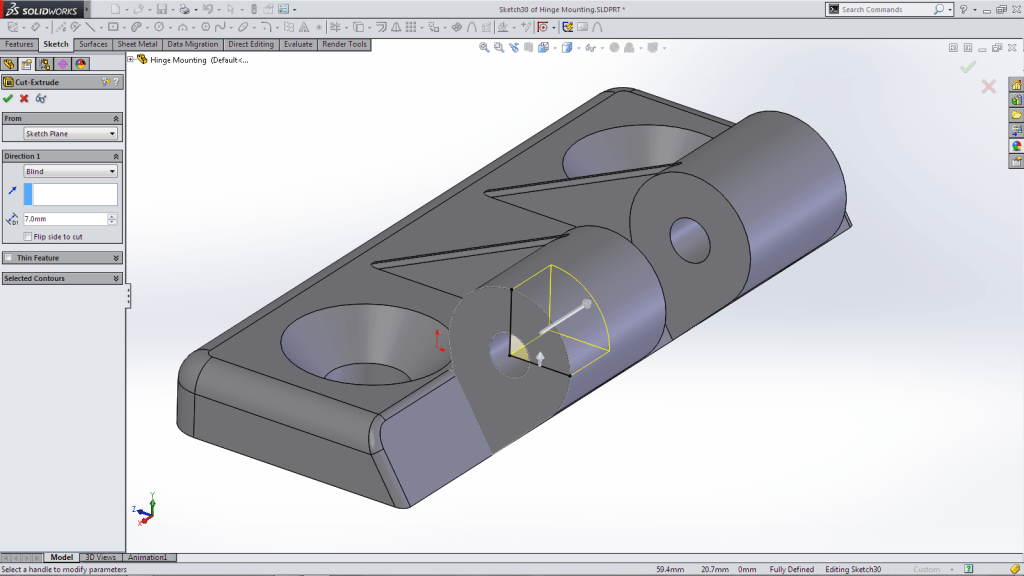
Task: Cancel the Cut-Extrude with red X
Action: [x=23, y=98]
